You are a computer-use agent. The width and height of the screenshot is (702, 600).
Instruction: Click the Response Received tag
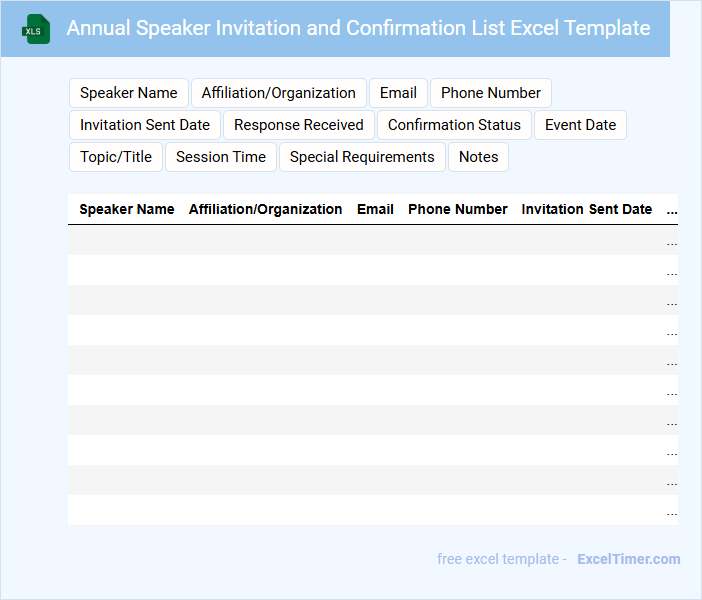point(299,125)
